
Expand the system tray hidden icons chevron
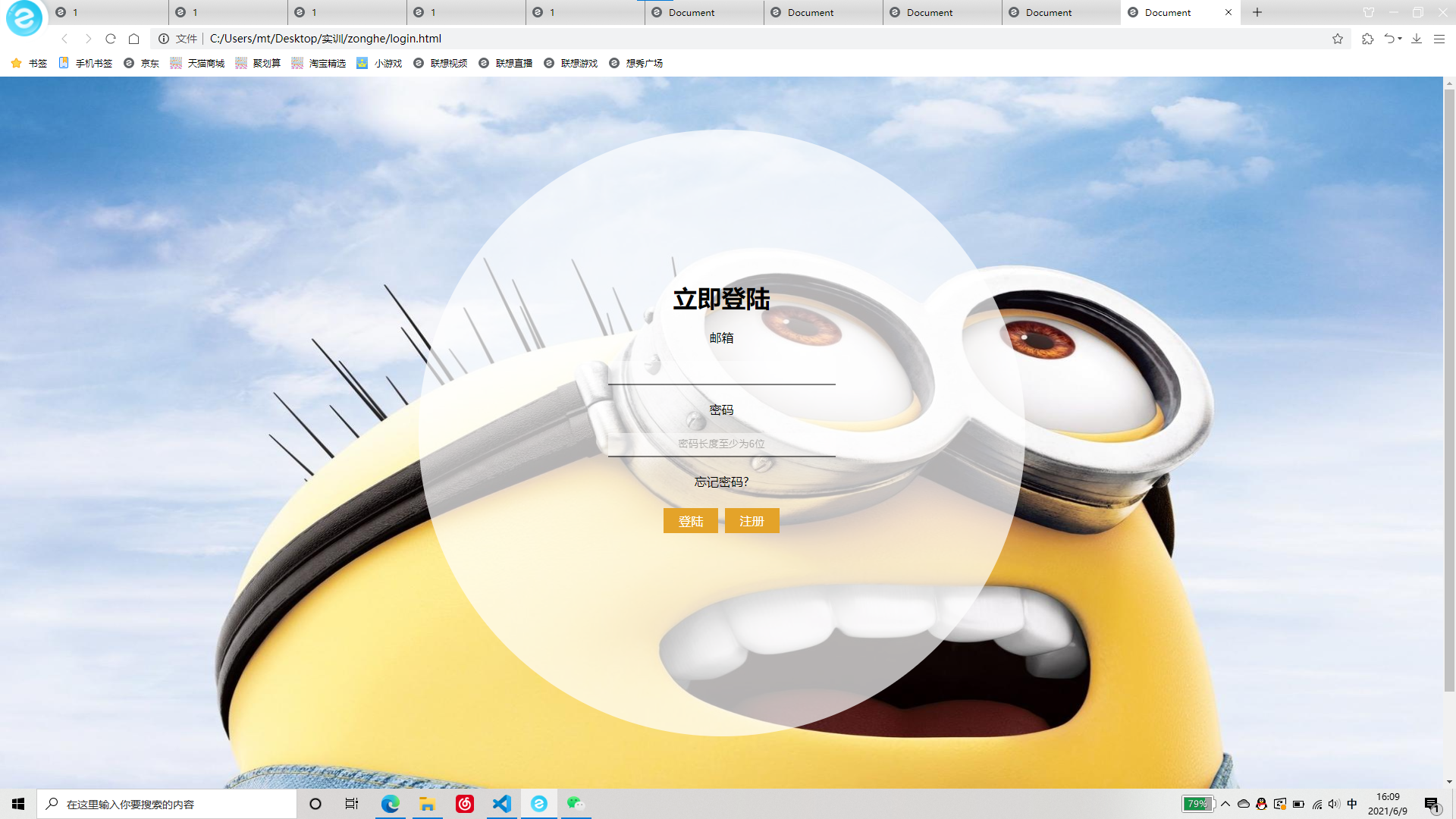click(1225, 804)
